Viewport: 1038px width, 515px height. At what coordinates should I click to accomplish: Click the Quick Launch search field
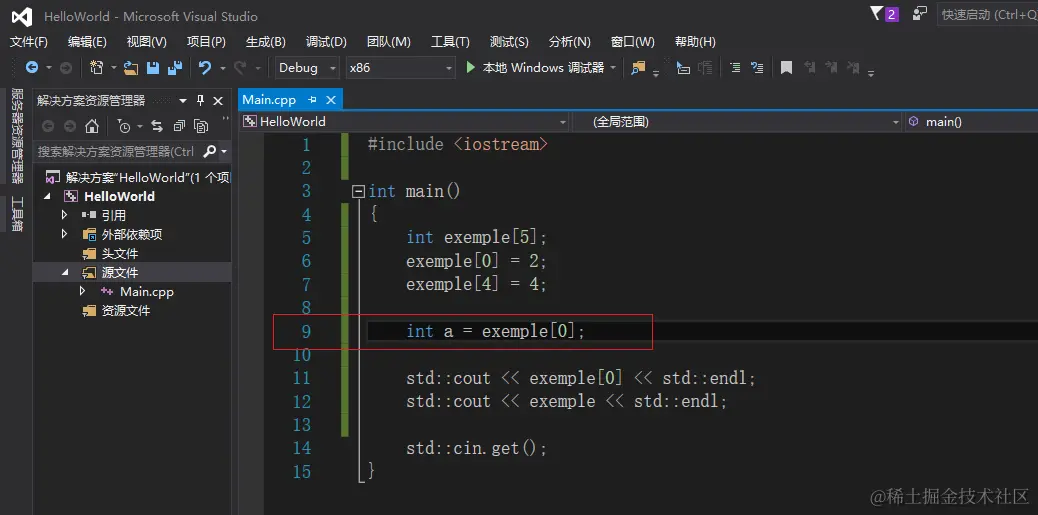tap(988, 14)
